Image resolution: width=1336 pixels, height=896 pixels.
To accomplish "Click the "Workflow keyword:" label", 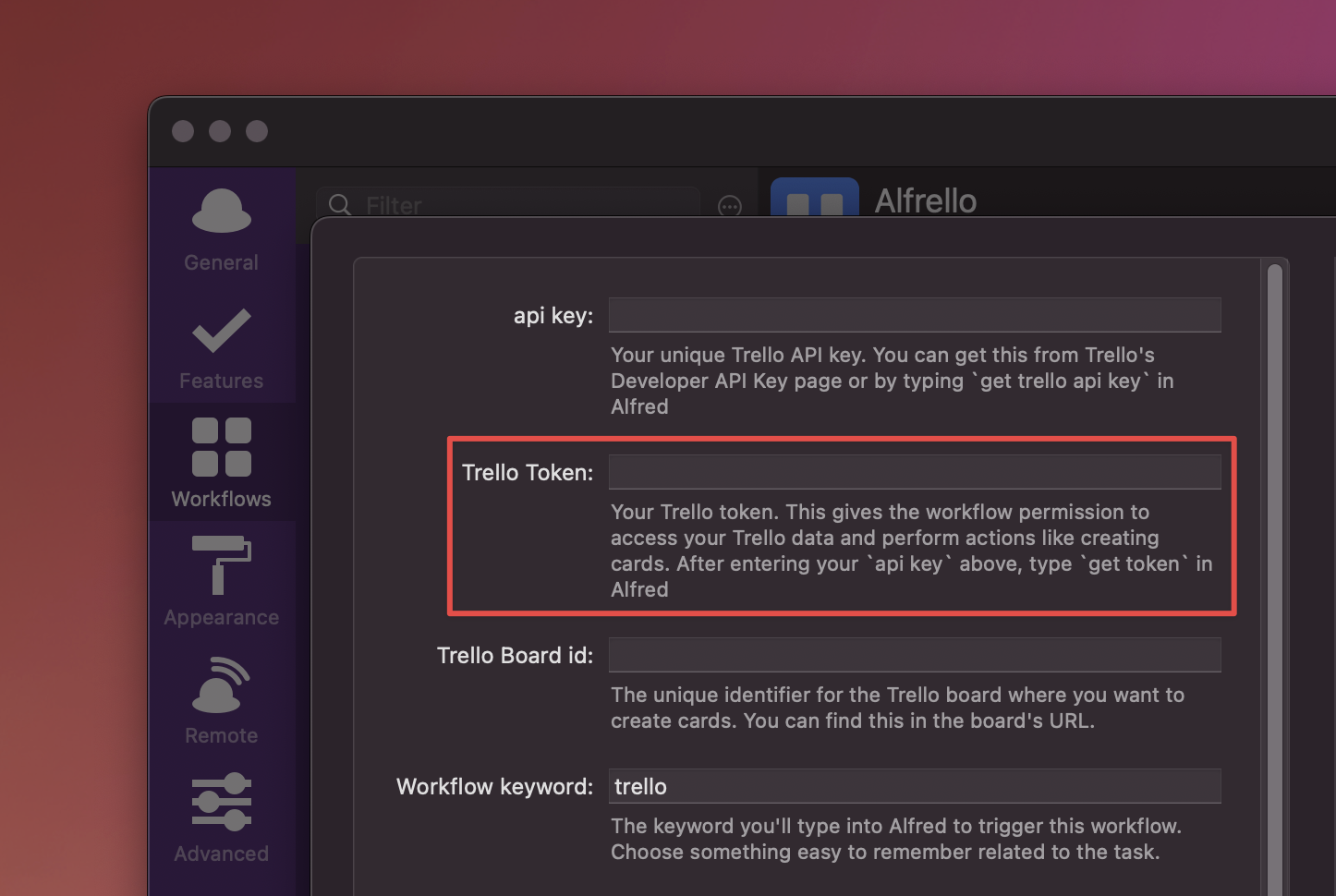I will point(495,787).
